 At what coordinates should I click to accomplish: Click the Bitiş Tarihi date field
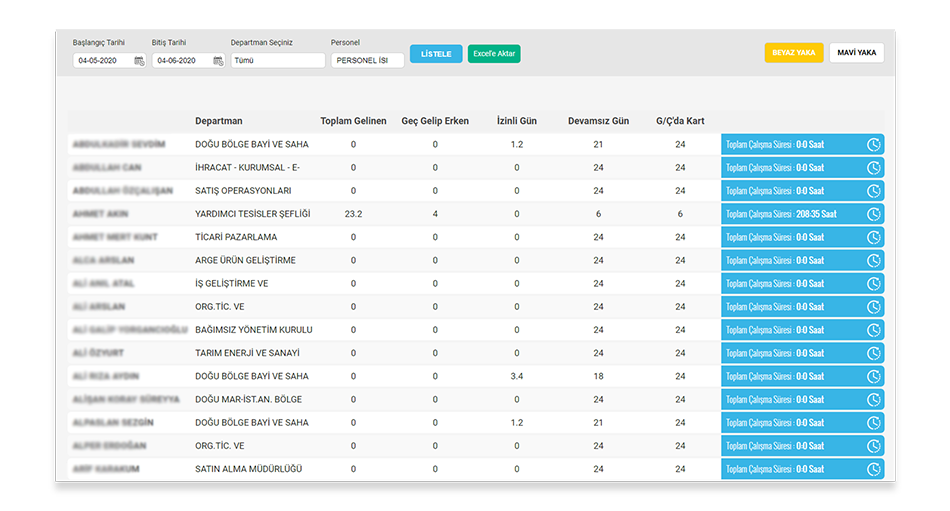click(x=181, y=60)
